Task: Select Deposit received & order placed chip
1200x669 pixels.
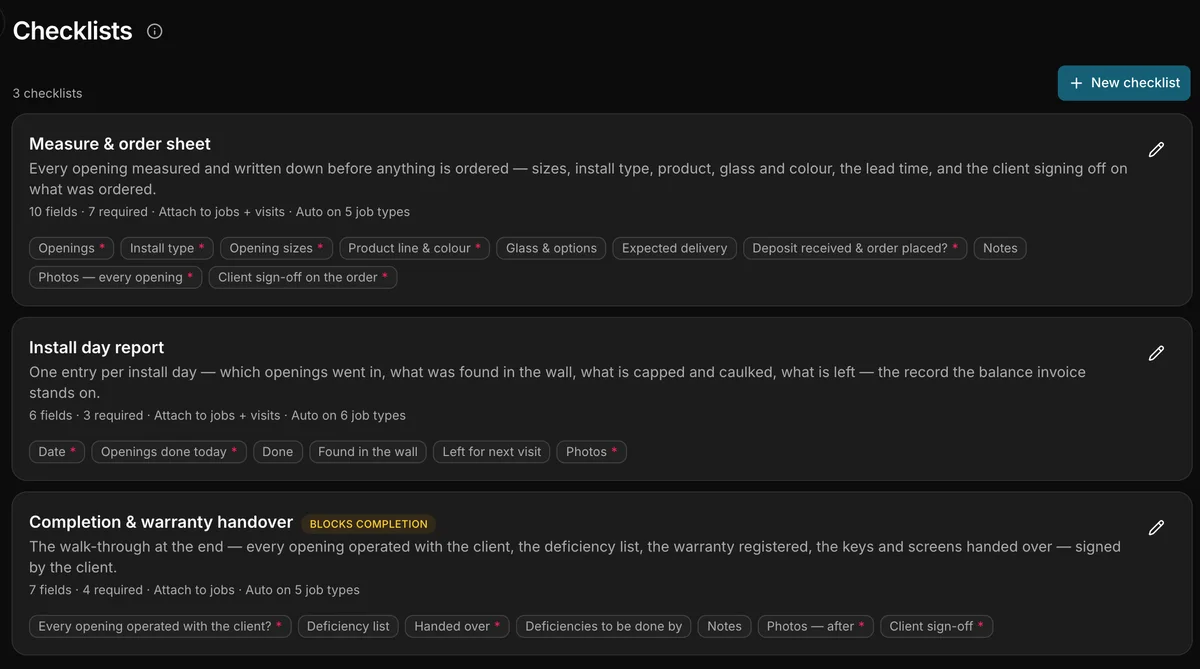Action: 855,248
